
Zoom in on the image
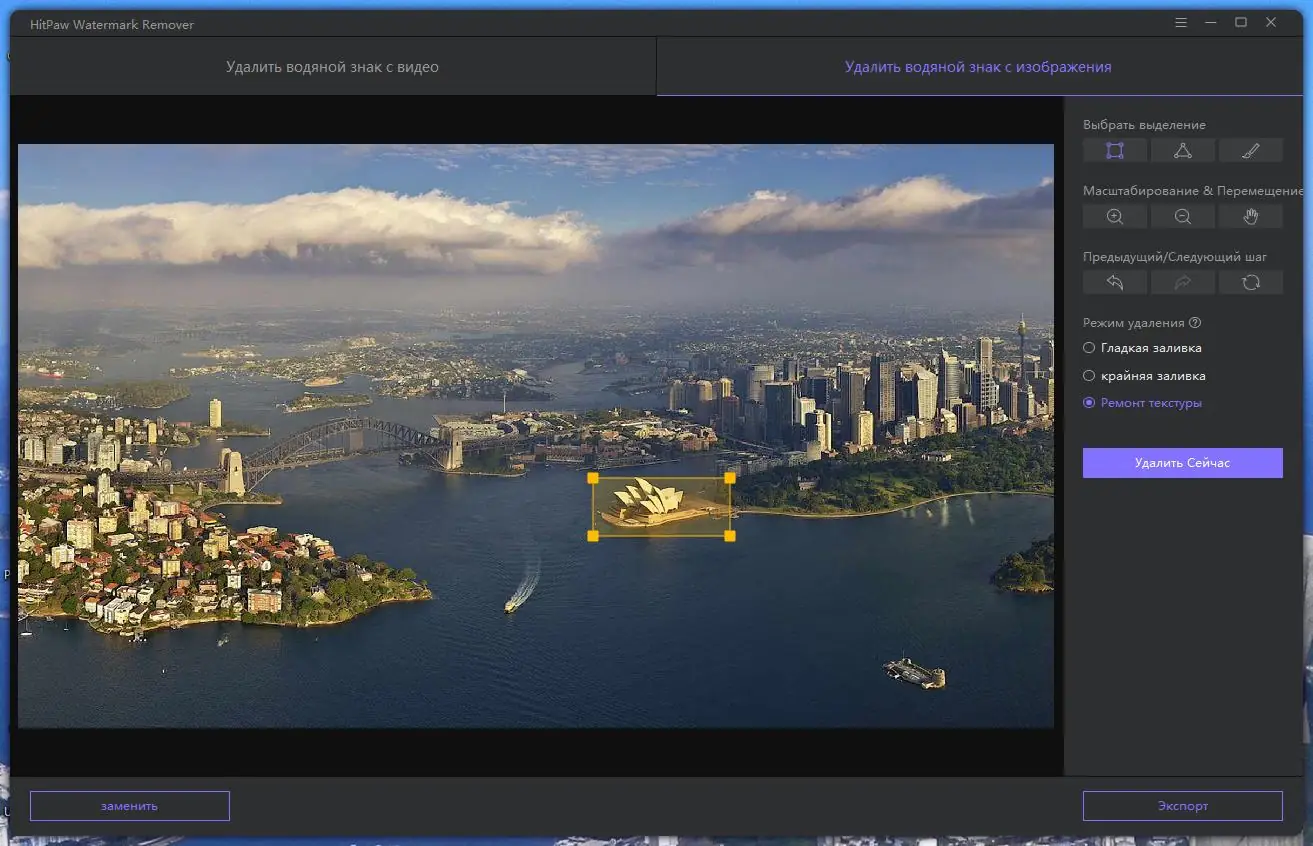1115,216
